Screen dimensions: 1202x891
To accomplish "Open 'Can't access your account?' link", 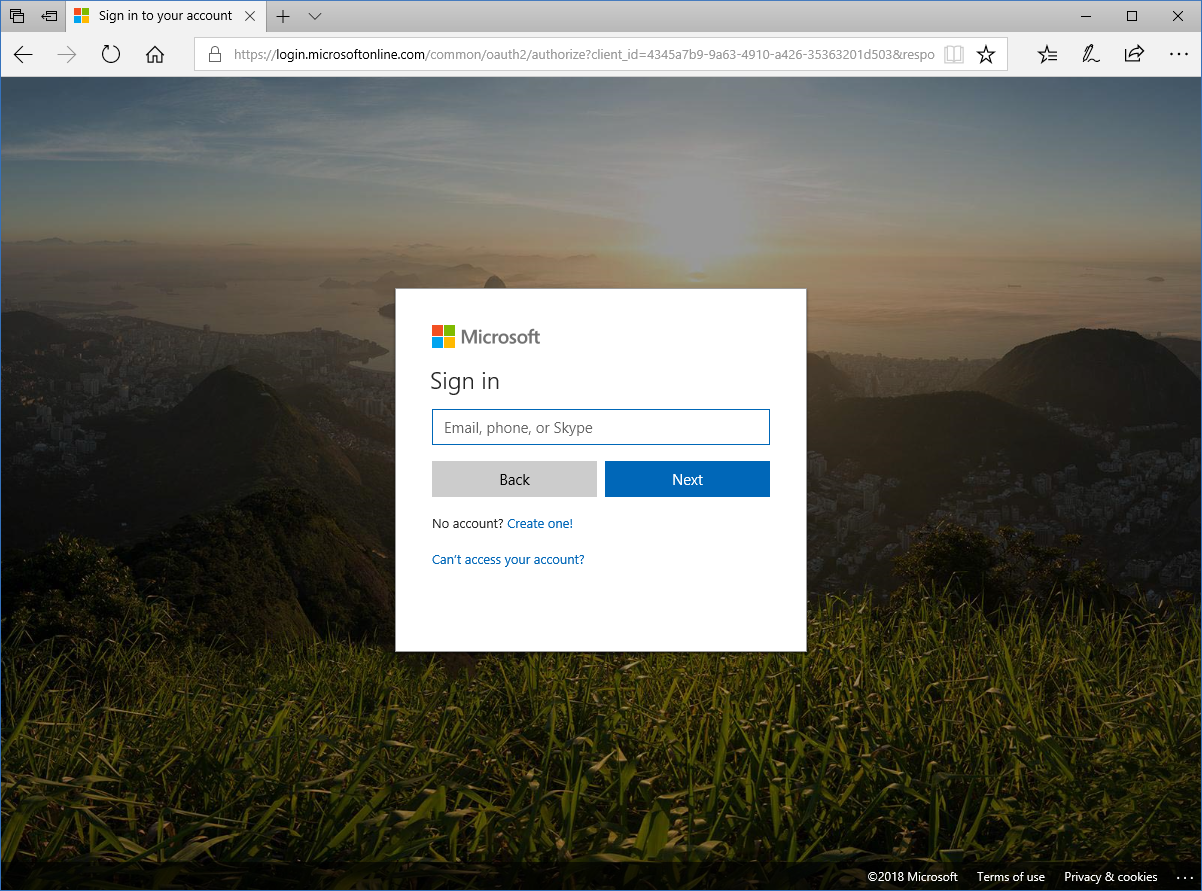I will (x=508, y=559).
